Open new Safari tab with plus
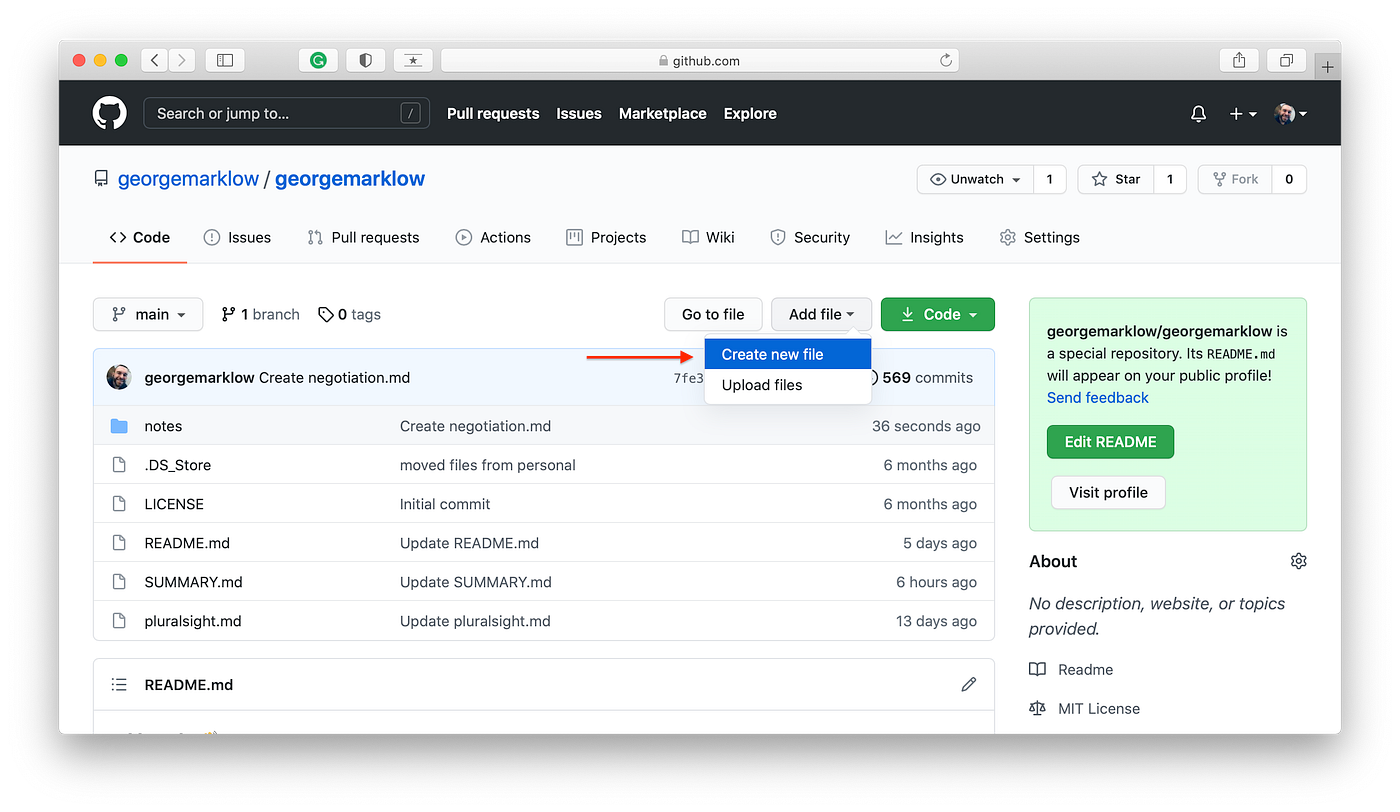1400x812 pixels. (1328, 67)
